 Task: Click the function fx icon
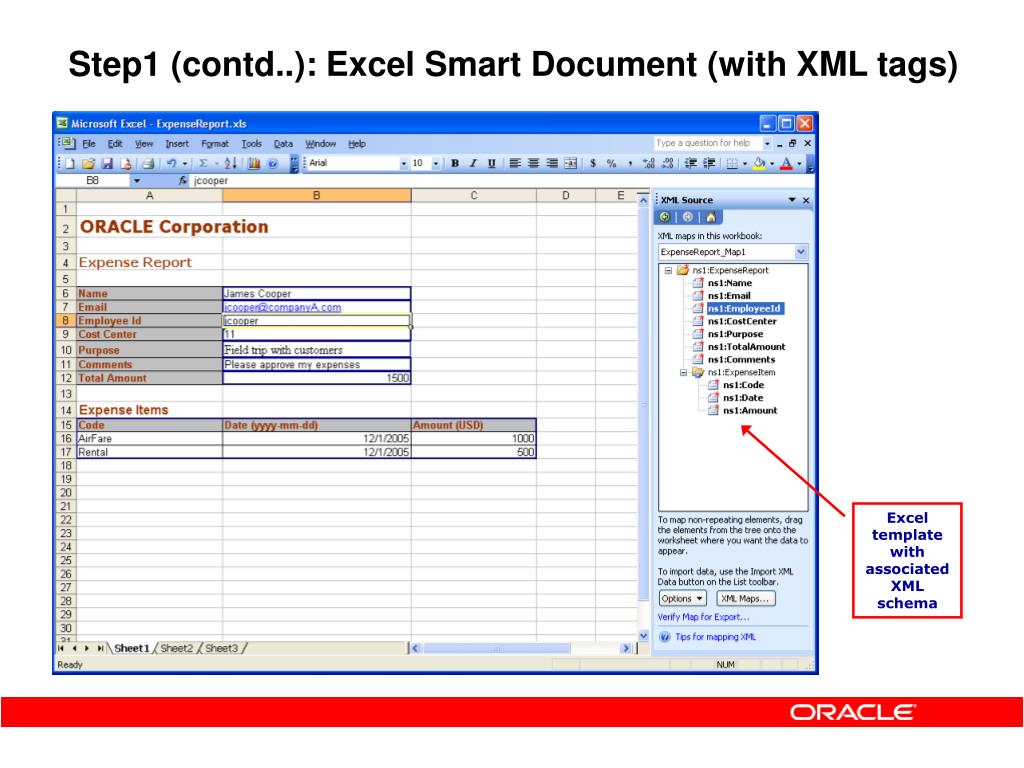point(183,181)
